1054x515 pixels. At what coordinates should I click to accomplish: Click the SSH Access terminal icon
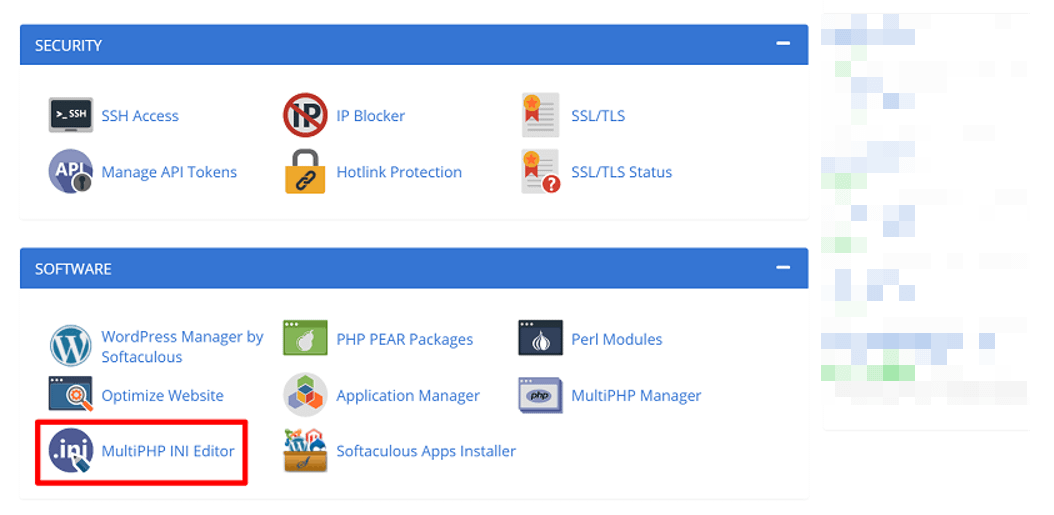70,116
